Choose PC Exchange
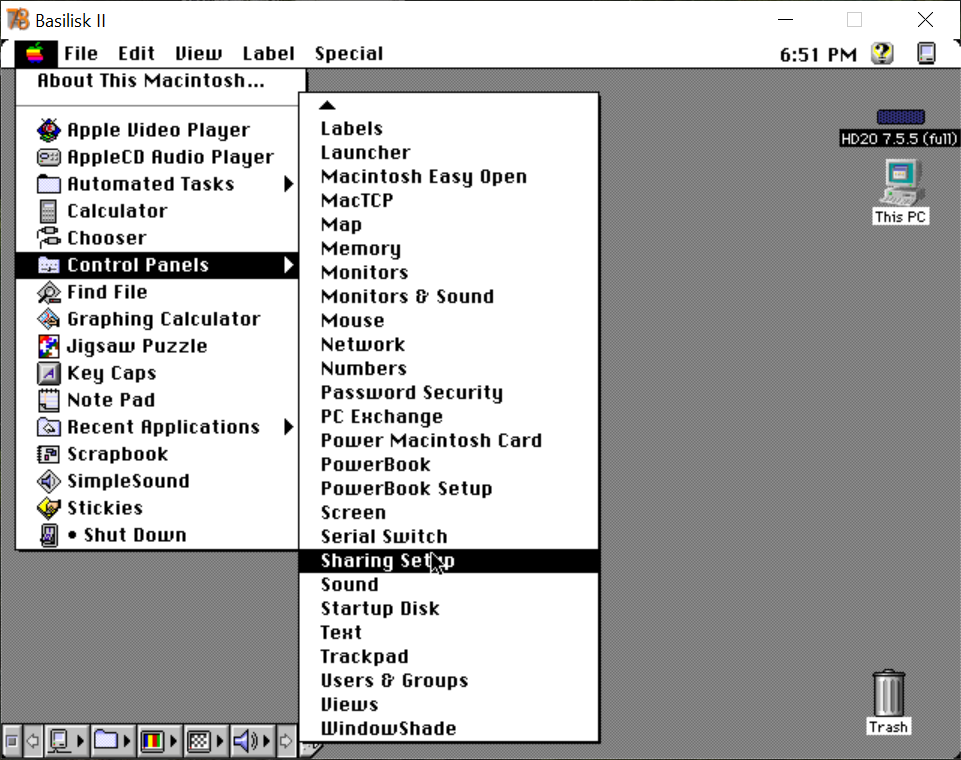The height and width of the screenshot is (760, 961). pyautogui.click(x=449, y=416)
